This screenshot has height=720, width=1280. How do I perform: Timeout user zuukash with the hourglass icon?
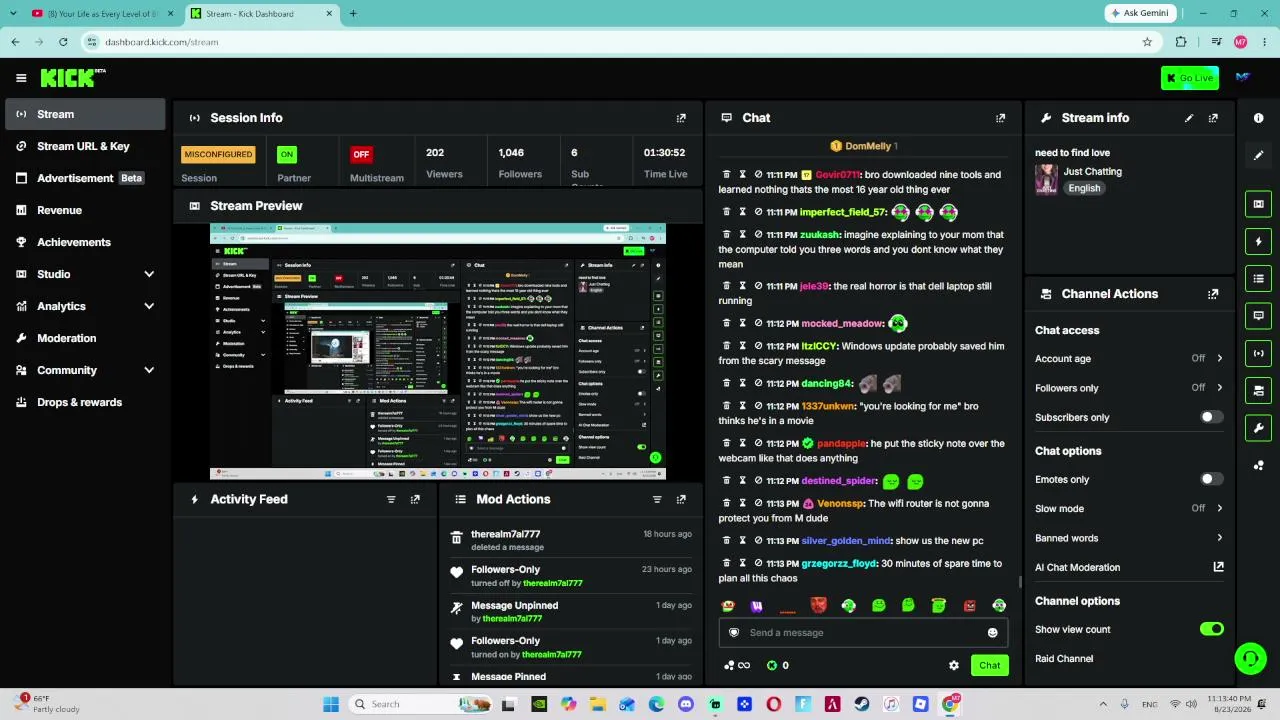[x=743, y=235]
